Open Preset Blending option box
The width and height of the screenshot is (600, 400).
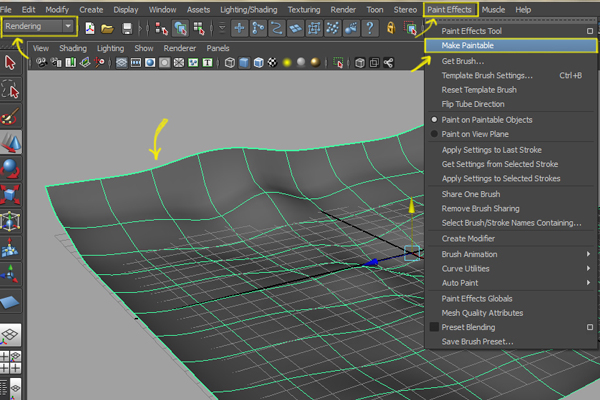tap(590, 327)
